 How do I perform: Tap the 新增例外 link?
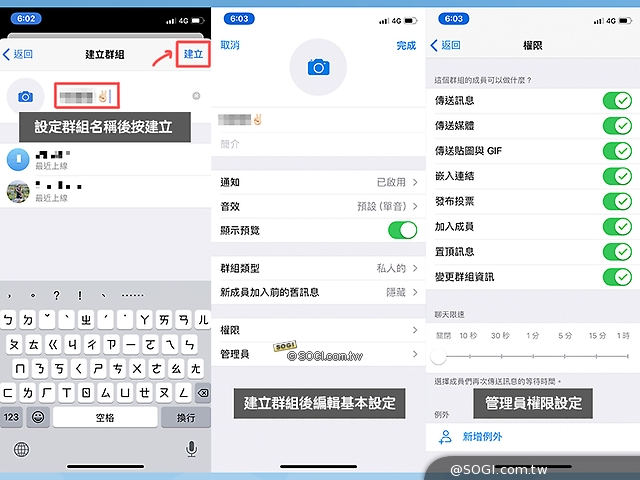[x=482, y=437]
